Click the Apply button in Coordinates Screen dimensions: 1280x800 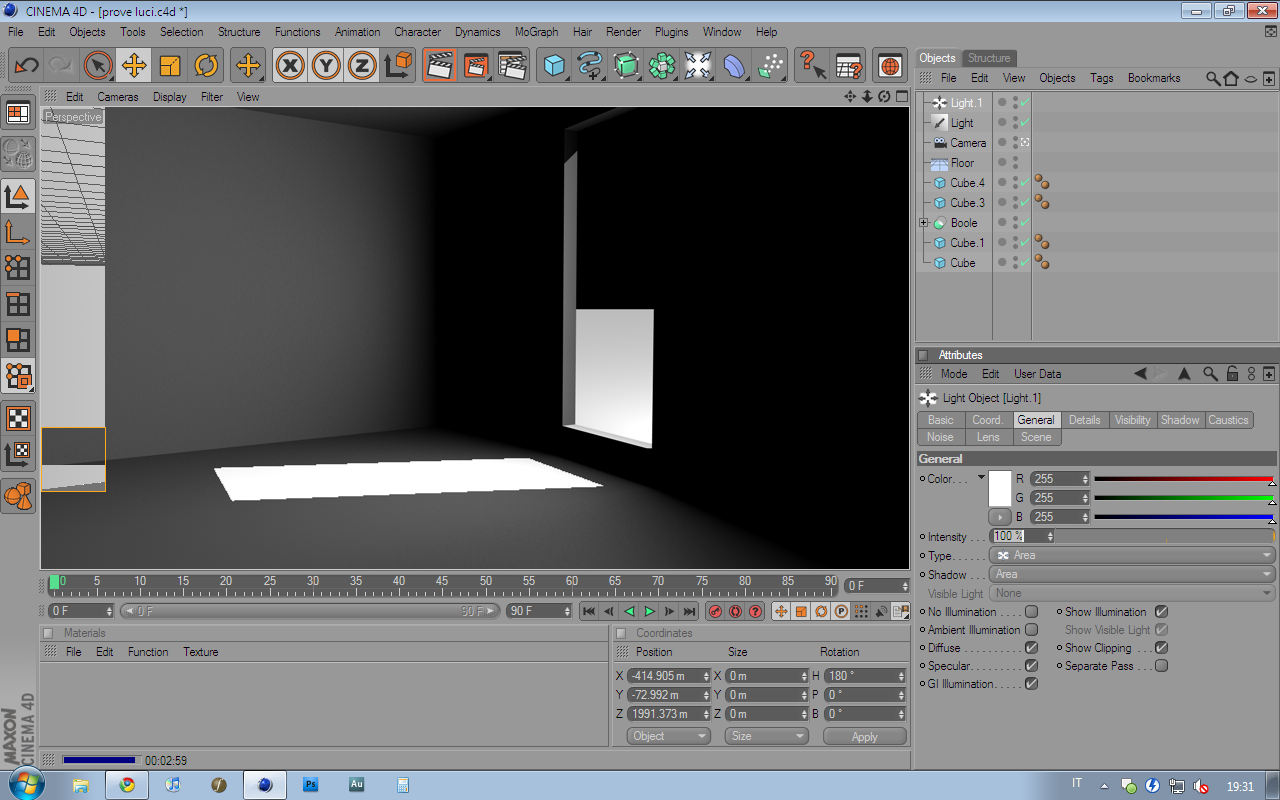click(864, 736)
